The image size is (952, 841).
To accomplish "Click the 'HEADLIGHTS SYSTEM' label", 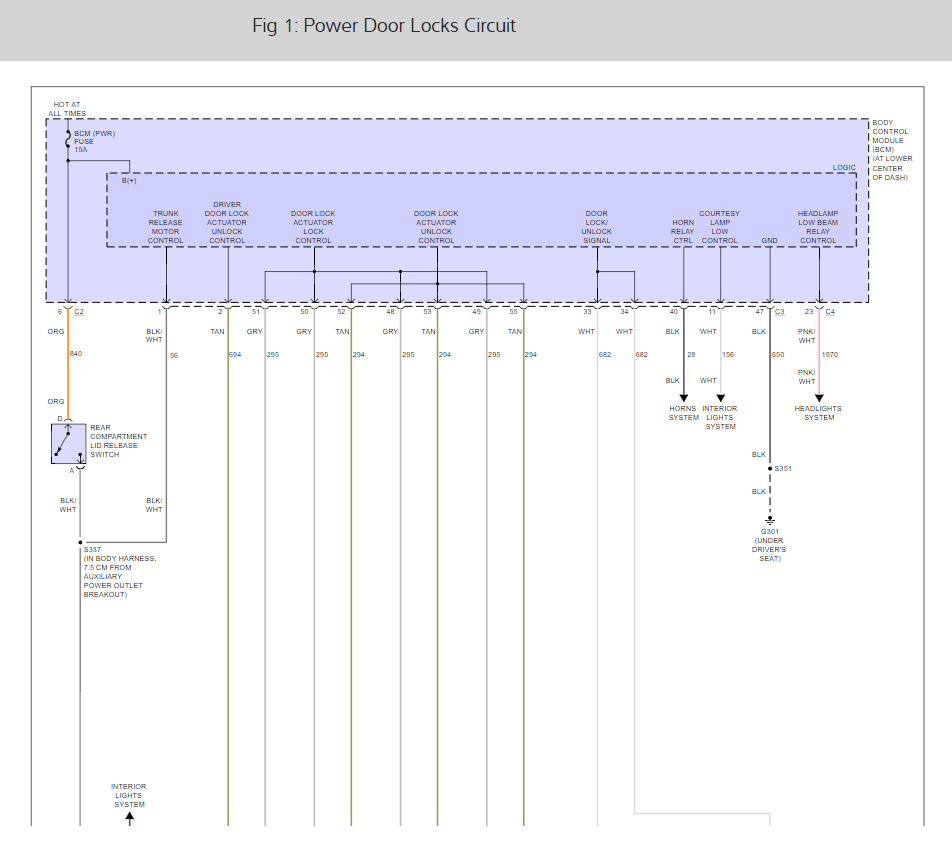I will [x=818, y=413].
